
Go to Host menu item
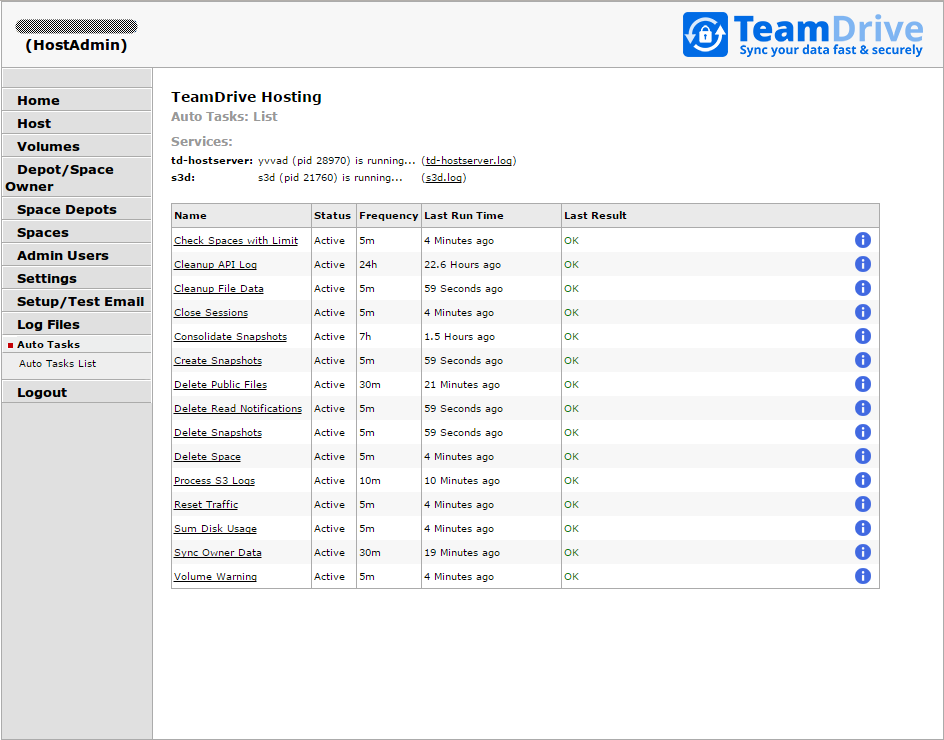(x=76, y=123)
